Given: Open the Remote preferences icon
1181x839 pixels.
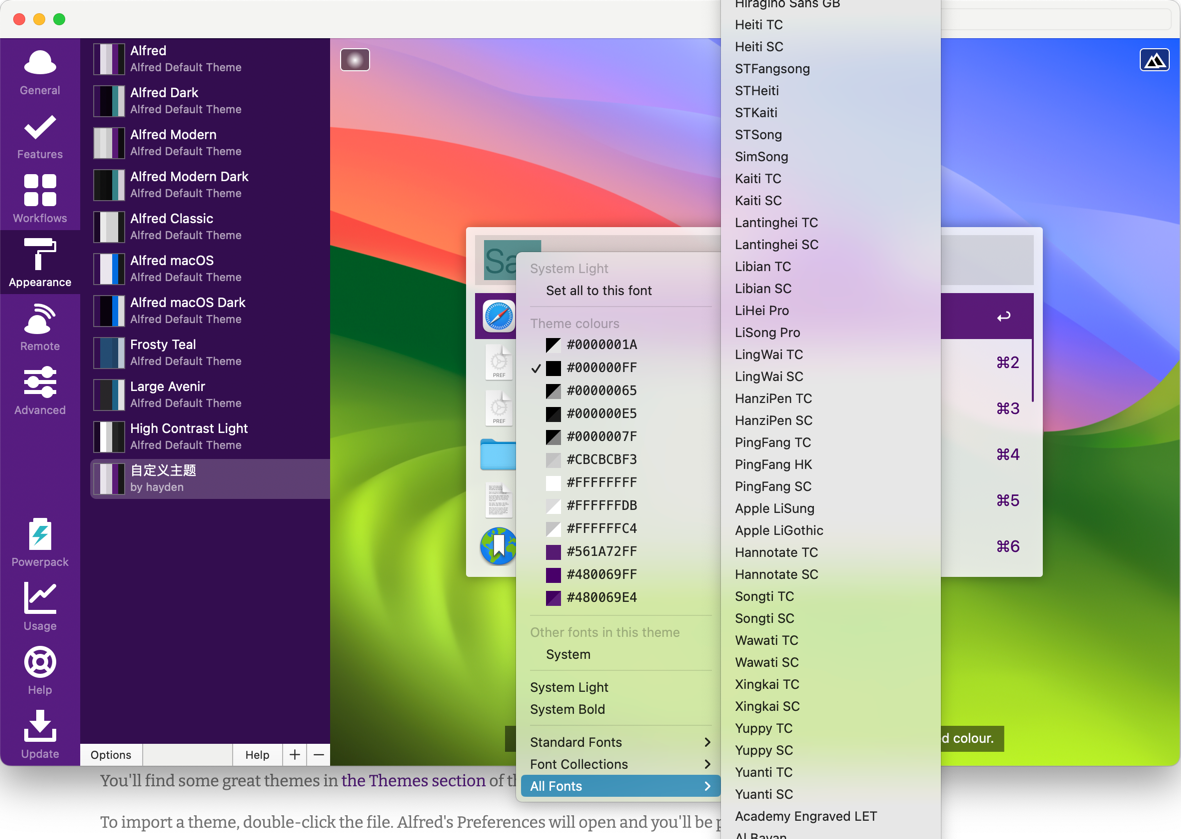Looking at the screenshot, I should 40,328.
